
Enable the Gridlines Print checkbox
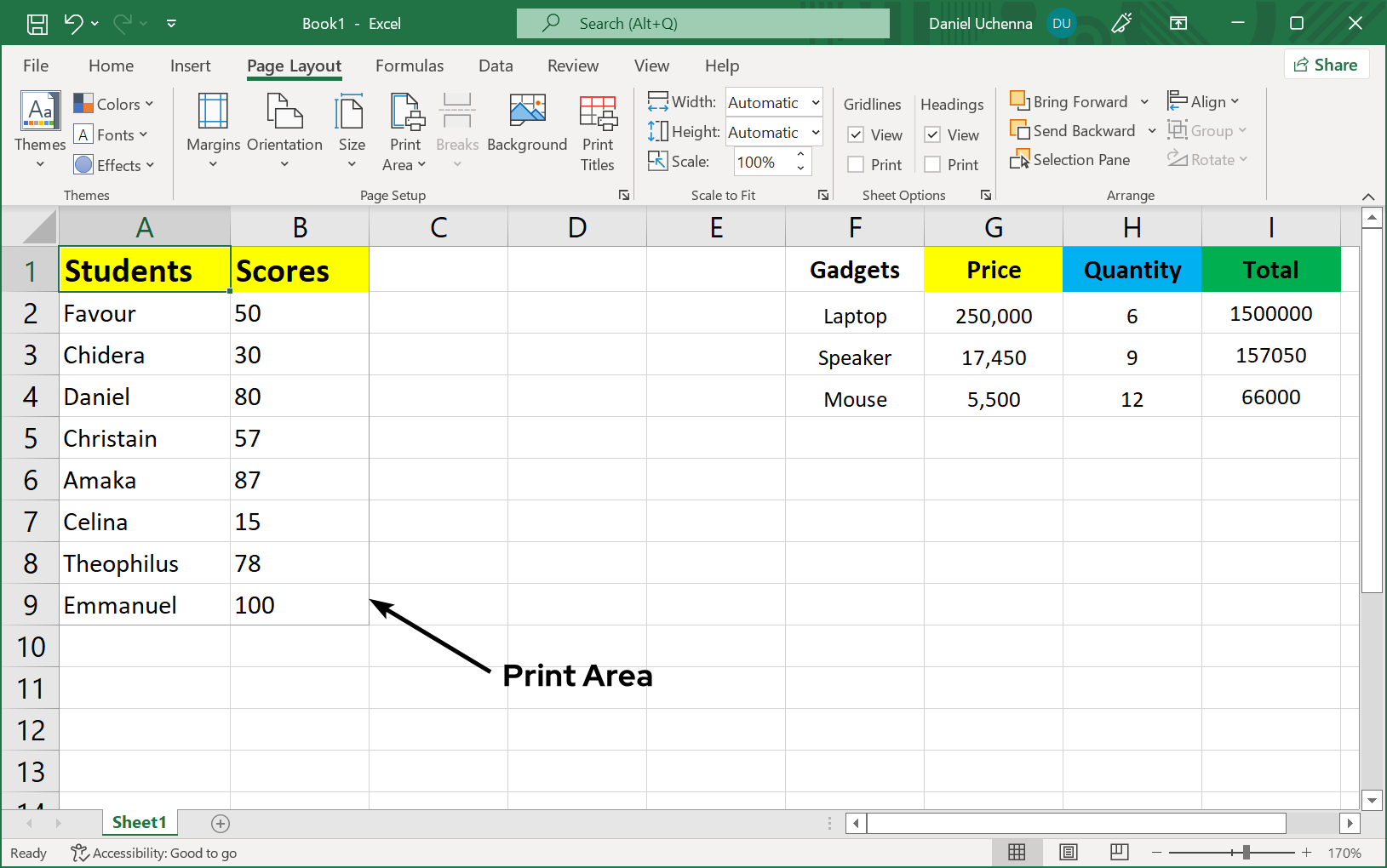(x=857, y=165)
